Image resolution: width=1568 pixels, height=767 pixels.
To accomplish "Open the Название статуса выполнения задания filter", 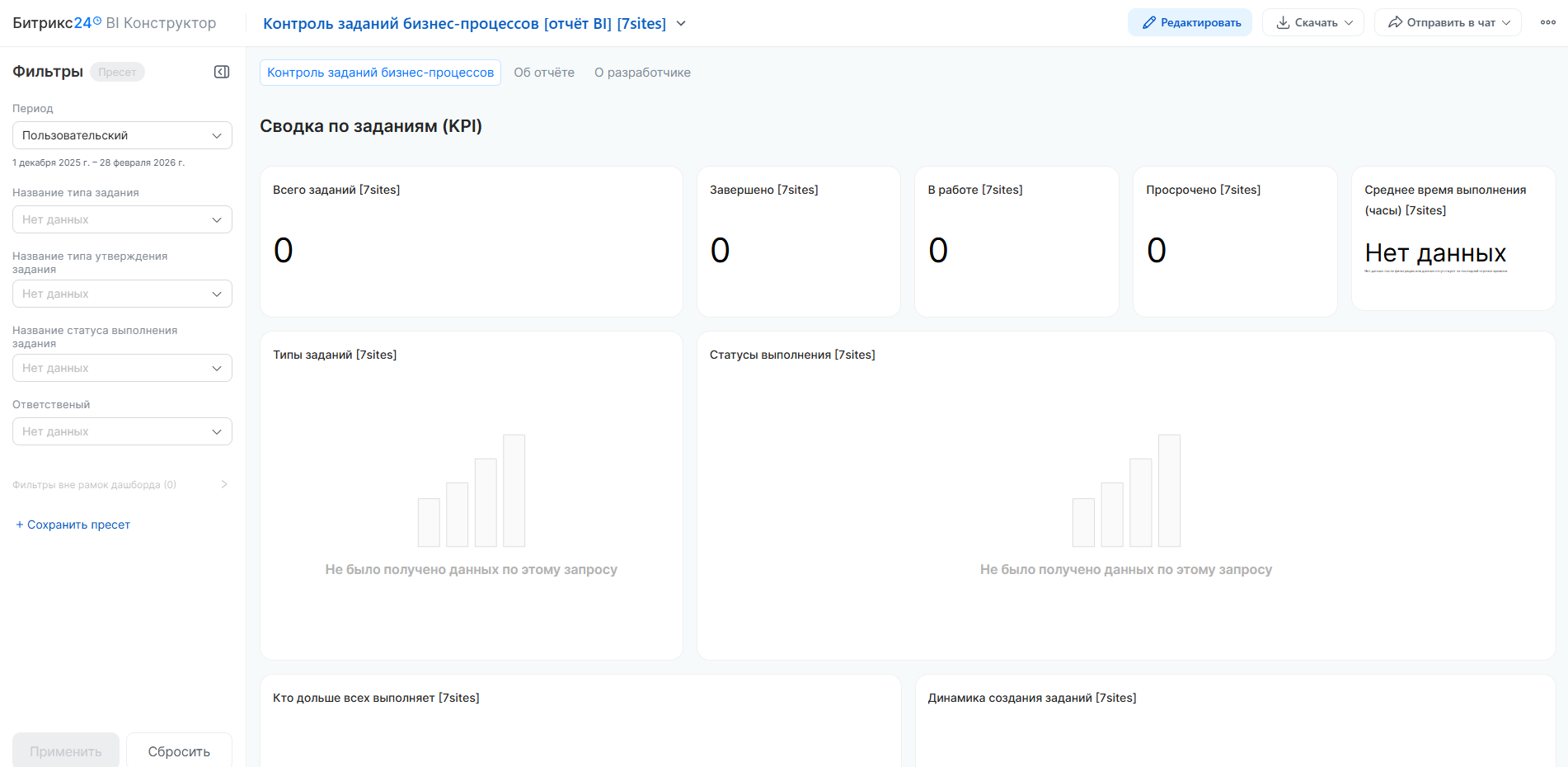I will (122, 368).
